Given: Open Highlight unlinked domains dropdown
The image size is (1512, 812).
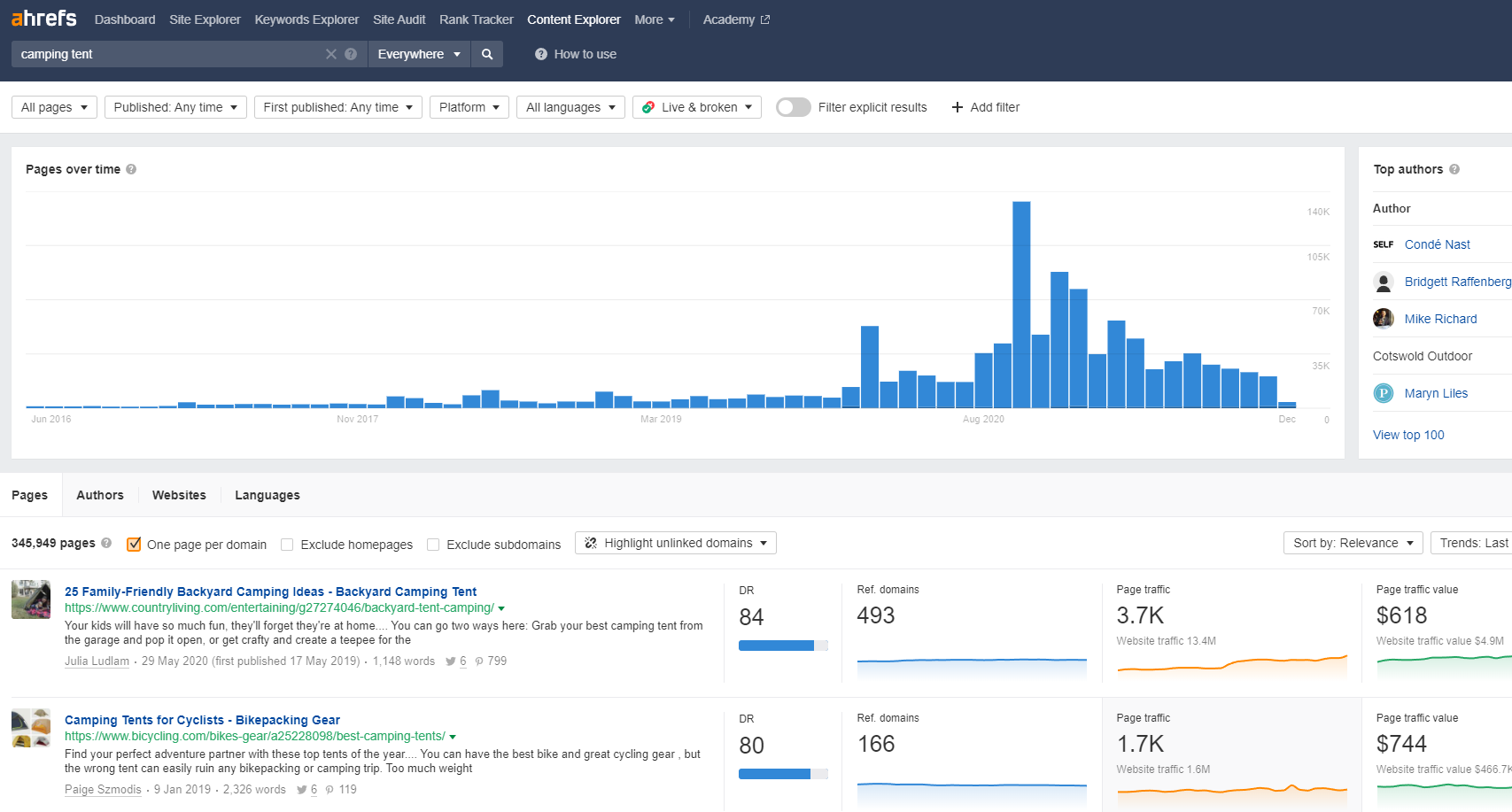Looking at the screenshot, I should pyautogui.click(x=676, y=543).
